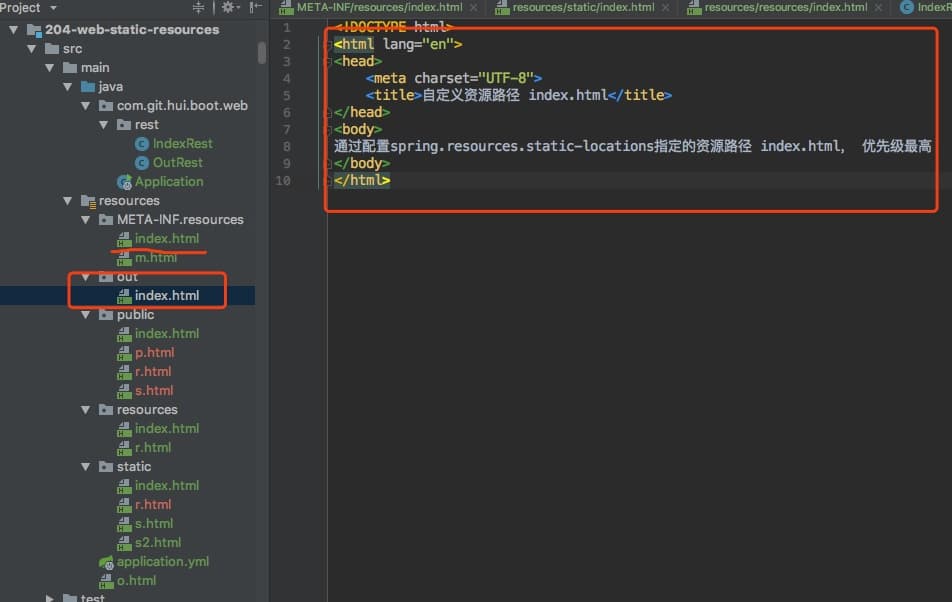Click the scroll-from-source icon in Project panel
The height and width of the screenshot is (602, 952).
click(x=198, y=8)
